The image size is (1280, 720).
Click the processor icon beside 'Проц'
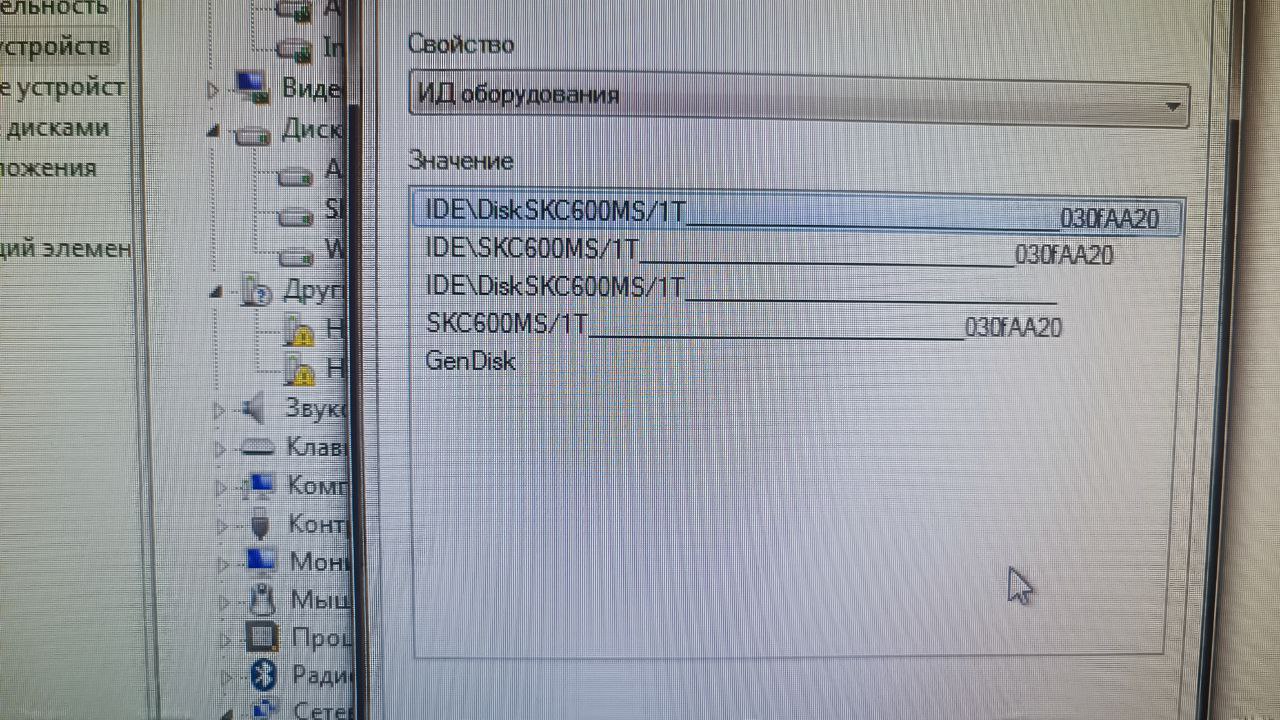262,638
